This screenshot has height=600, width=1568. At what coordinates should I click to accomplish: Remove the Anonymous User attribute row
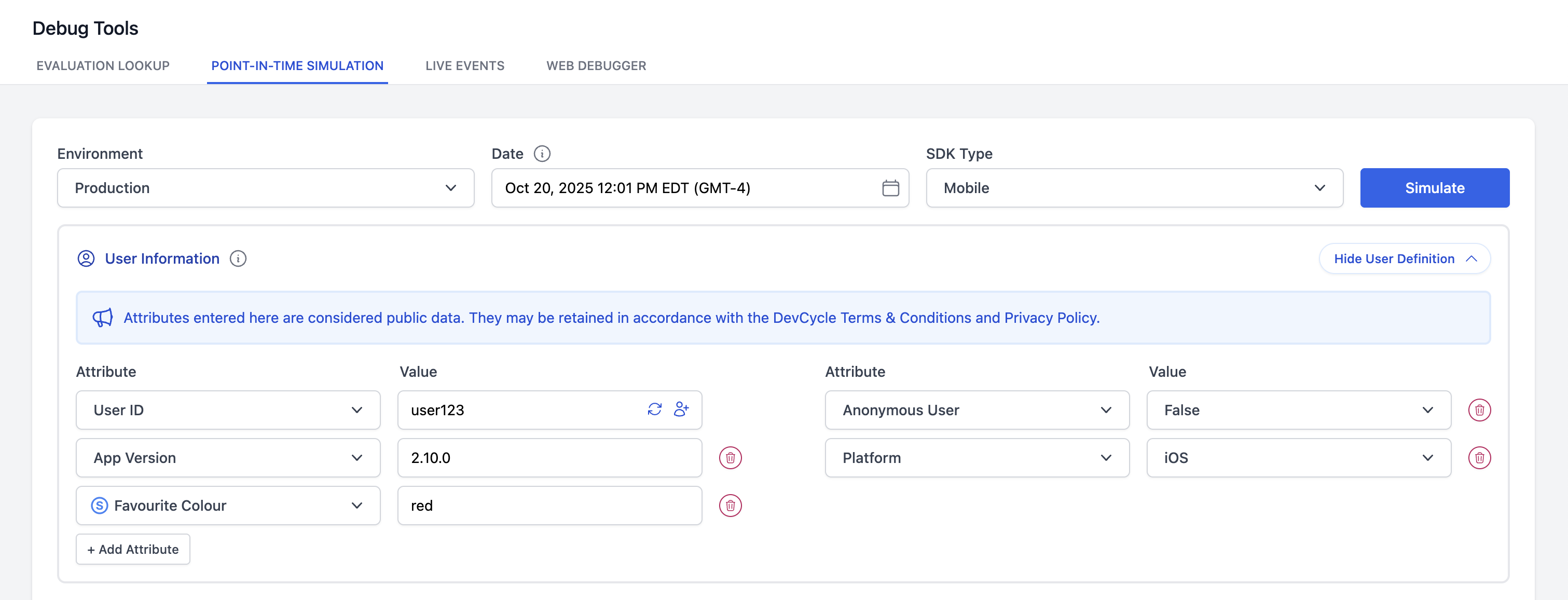pos(1479,410)
